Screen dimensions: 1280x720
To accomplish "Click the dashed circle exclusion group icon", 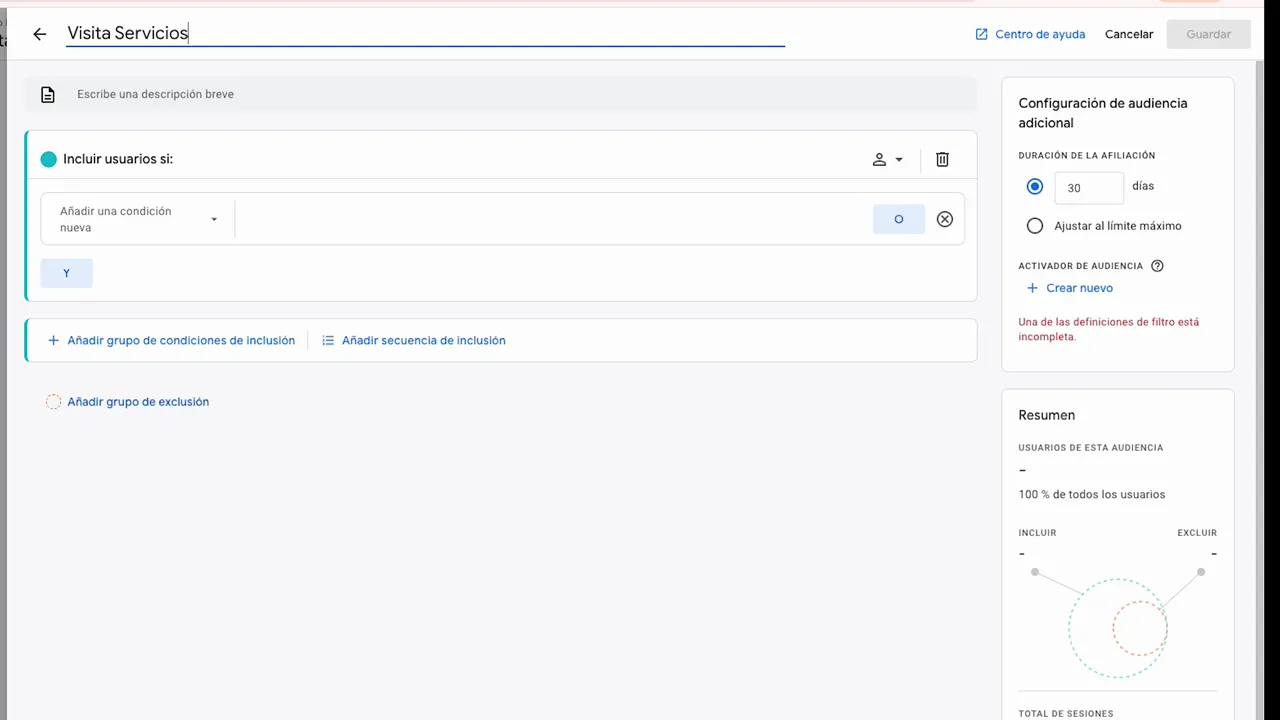I will (54, 402).
